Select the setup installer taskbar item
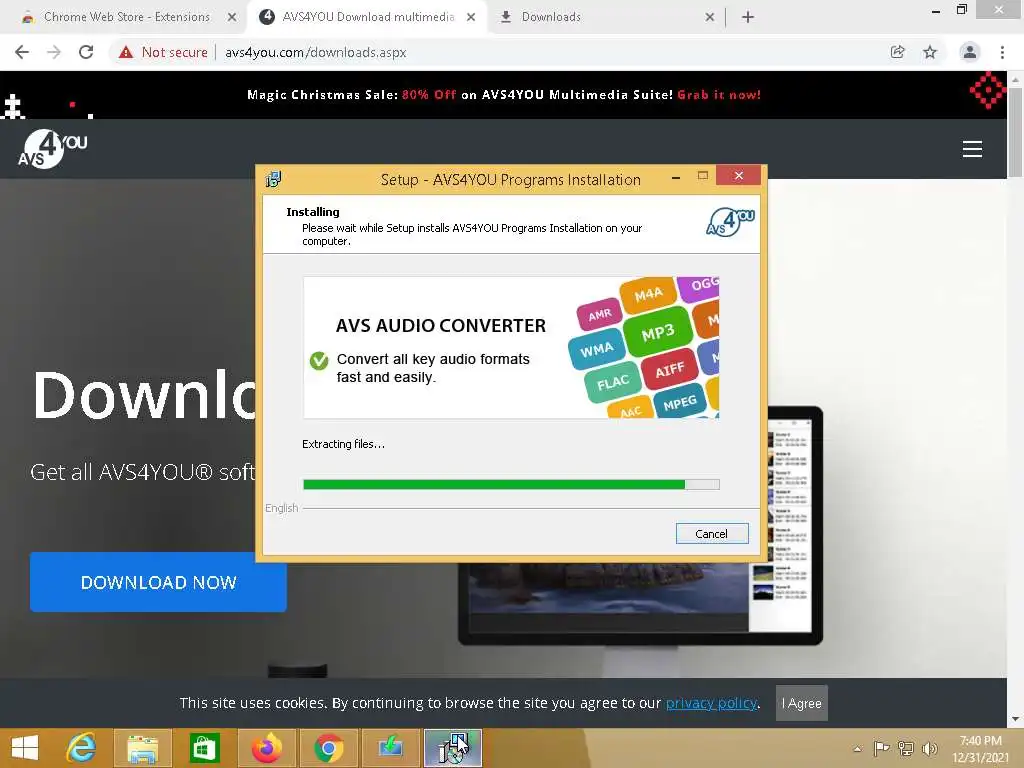Screen dimensions: 1024x768 tap(453, 748)
